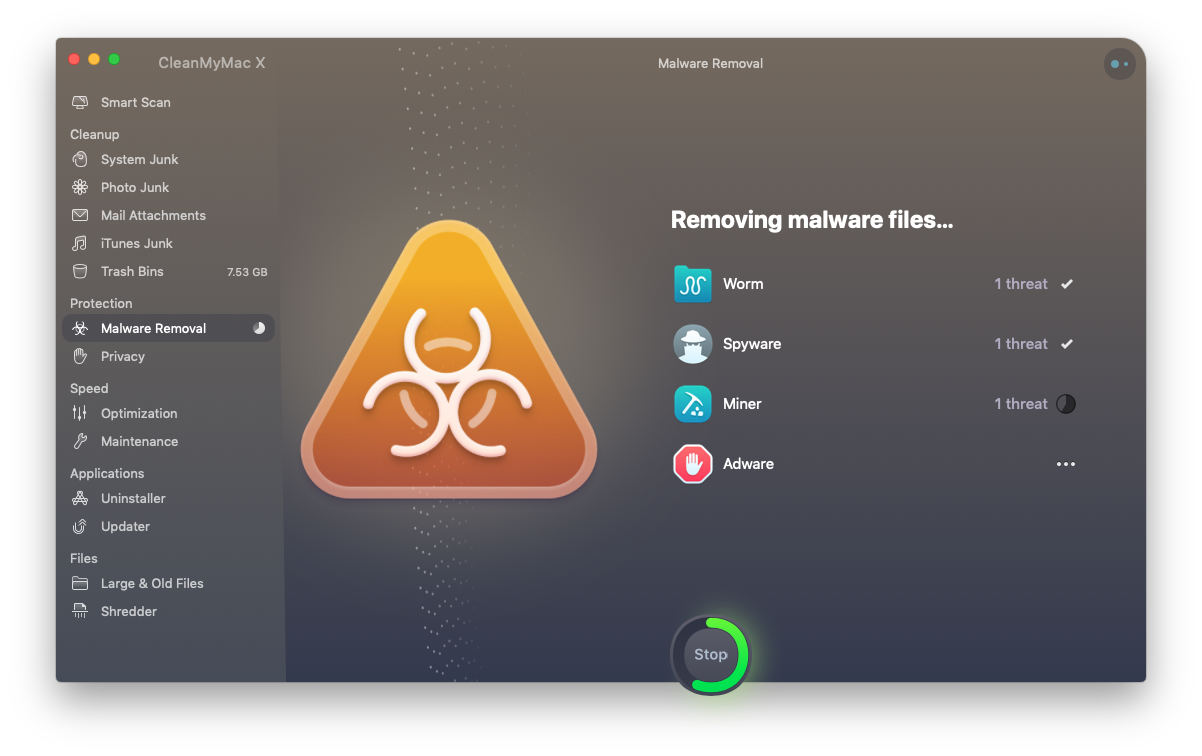Click the Uninstaller icon in sidebar

80,499
